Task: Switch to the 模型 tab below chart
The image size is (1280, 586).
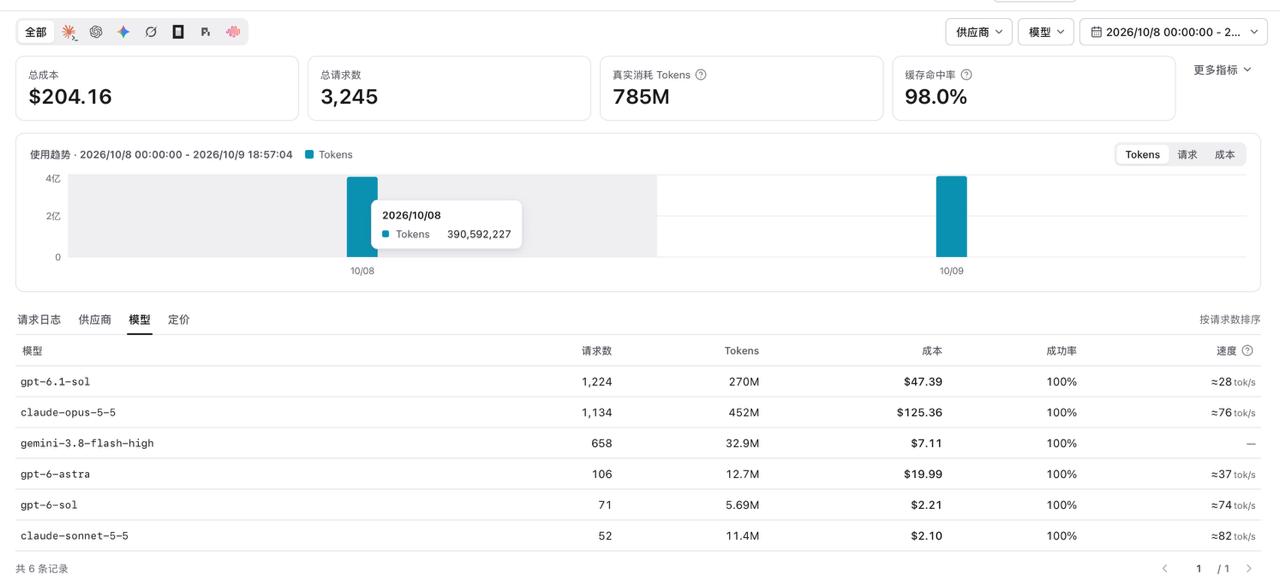Action: click(x=140, y=320)
